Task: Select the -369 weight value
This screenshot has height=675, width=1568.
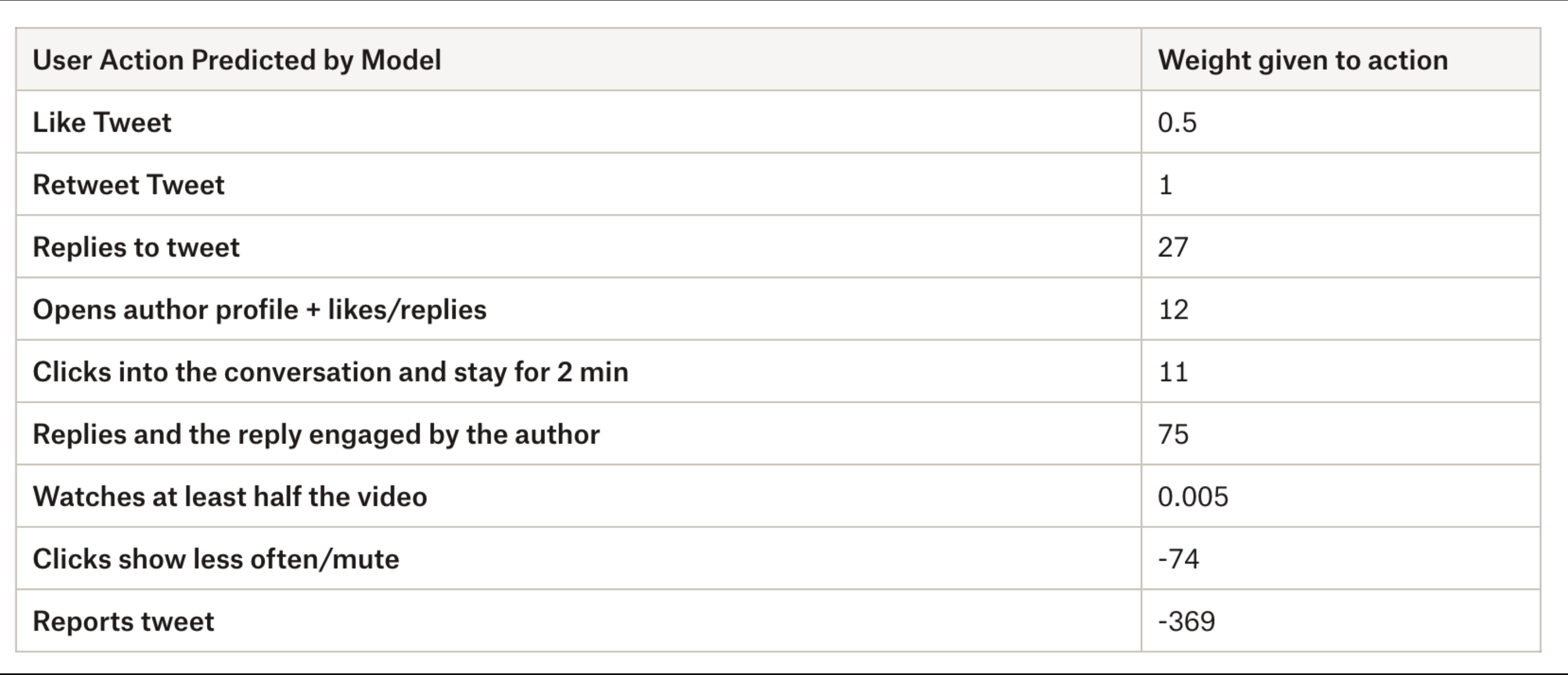Action: point(1186,622)
